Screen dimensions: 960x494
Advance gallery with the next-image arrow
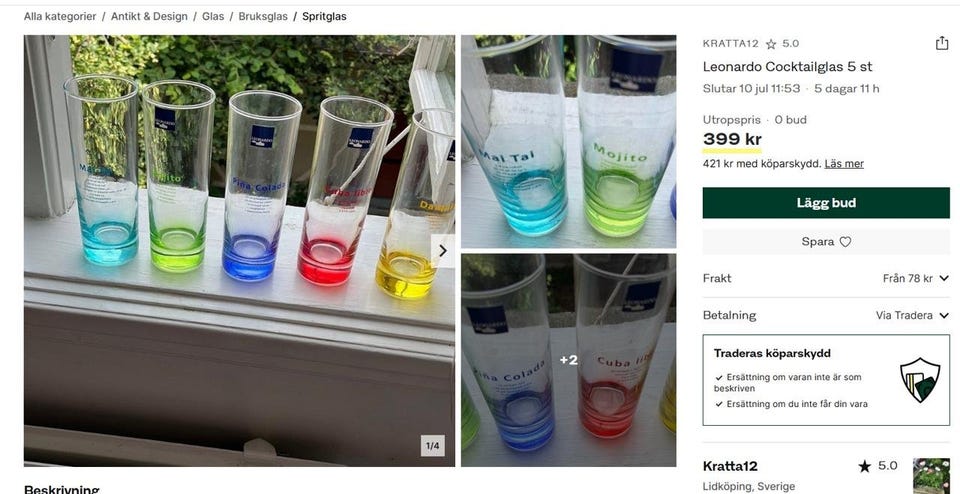[x=443, y=251]
